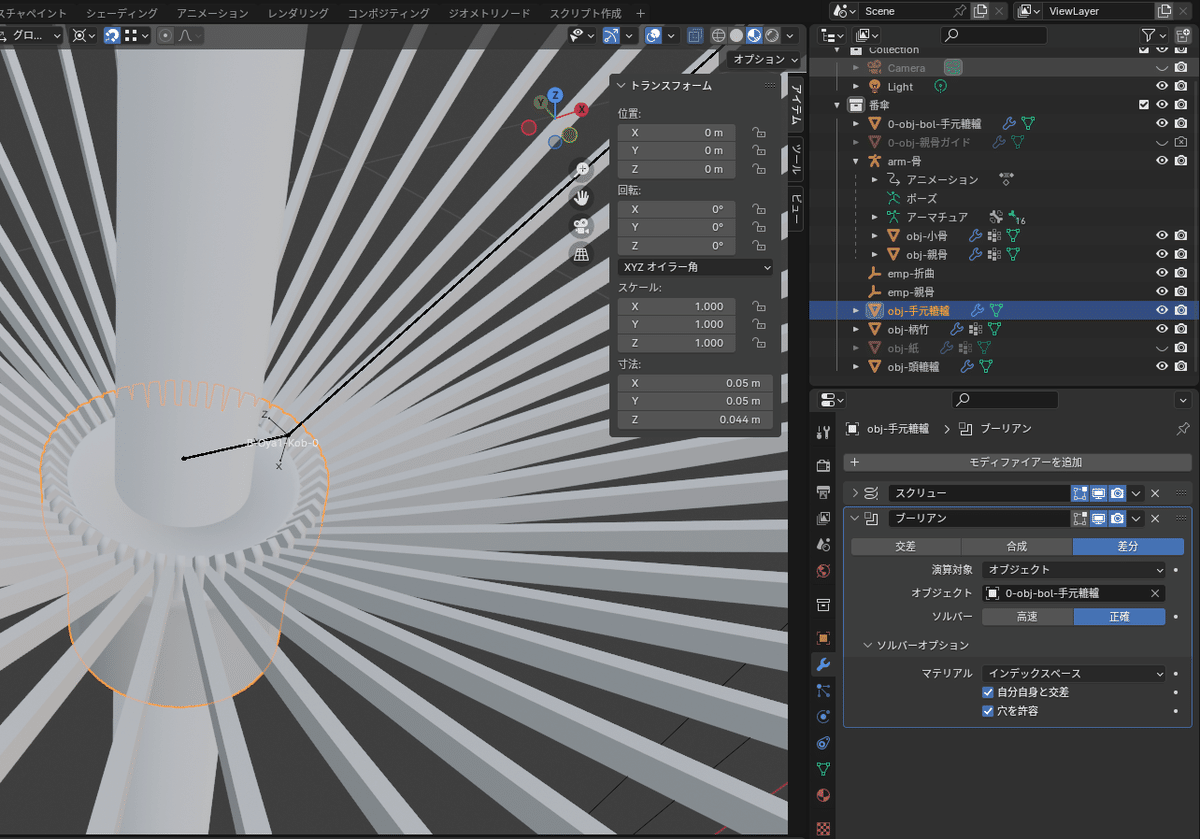The height and width of the screenshot is (839, 1200).
Task: Click モディファイアーを追加 button
Action: (1018, 462)
